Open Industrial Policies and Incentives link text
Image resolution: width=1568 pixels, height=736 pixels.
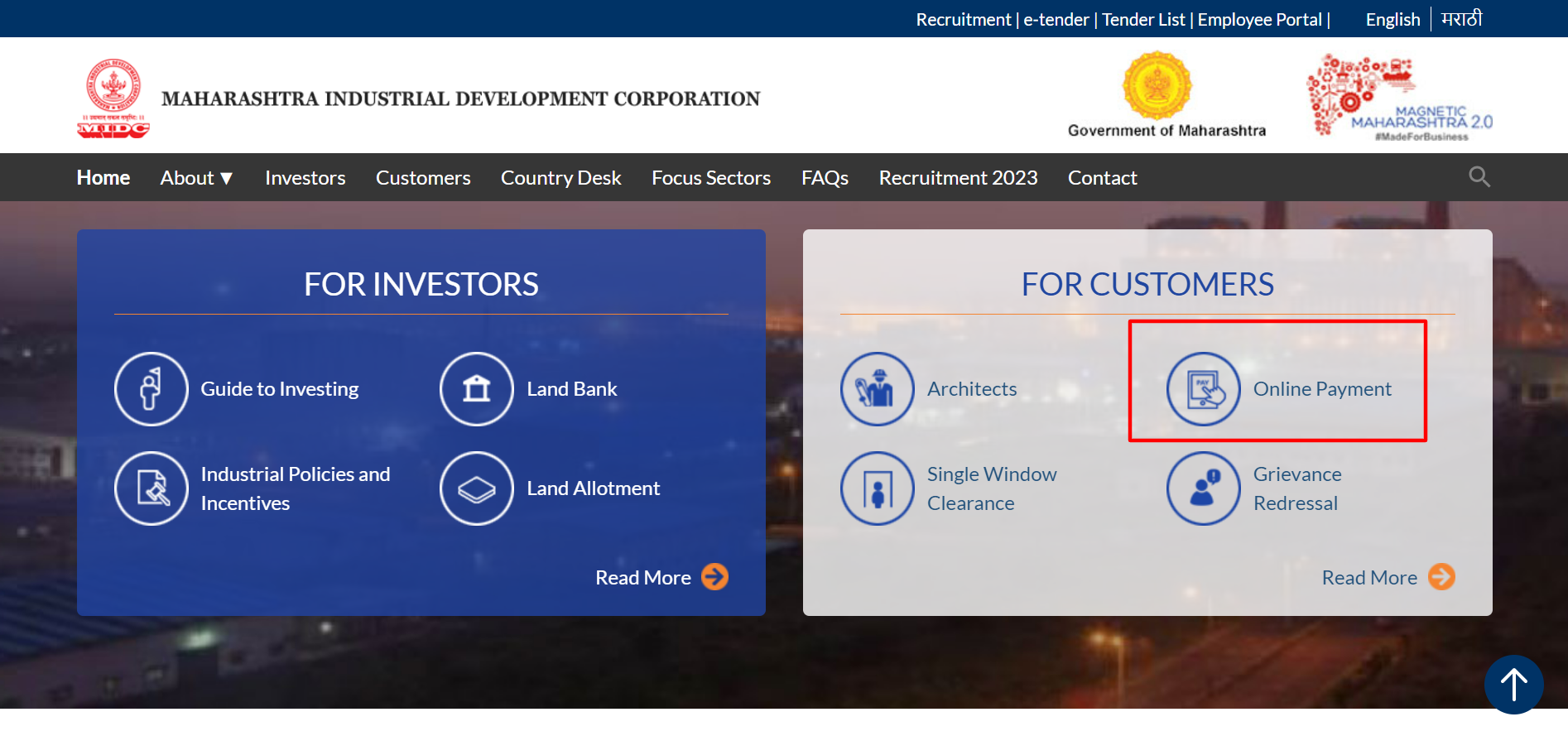click(x=296, y=488)
